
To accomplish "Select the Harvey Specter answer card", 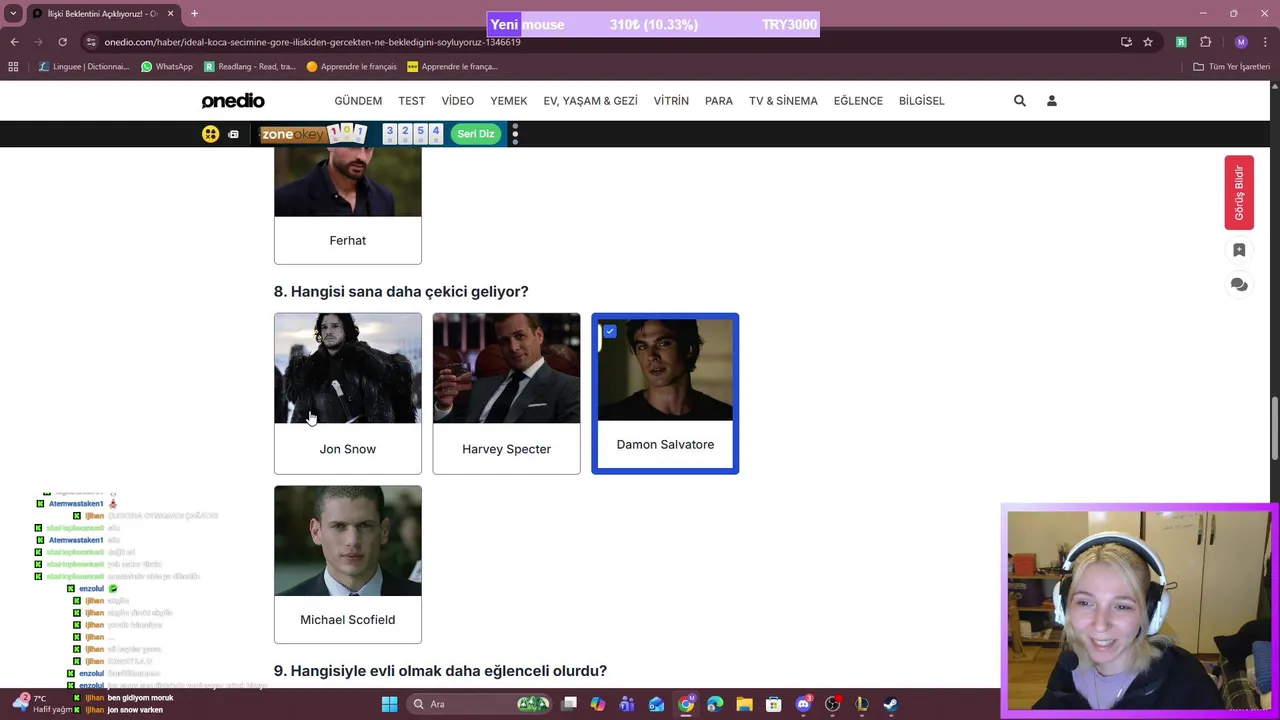I will pyautogui.click(x=506, y=393).
